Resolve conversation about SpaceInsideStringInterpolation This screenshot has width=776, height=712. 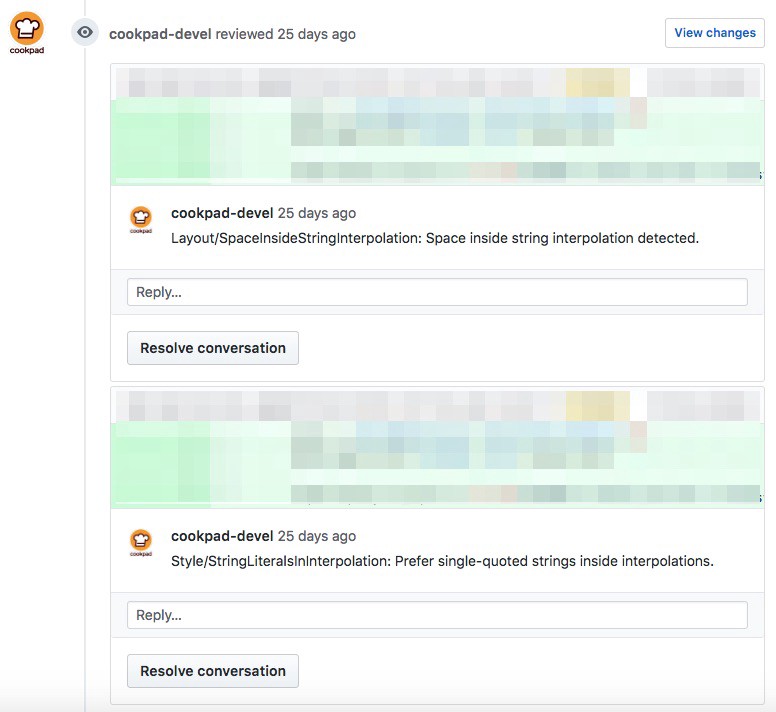pyautogui.click(x=213, y=348)
